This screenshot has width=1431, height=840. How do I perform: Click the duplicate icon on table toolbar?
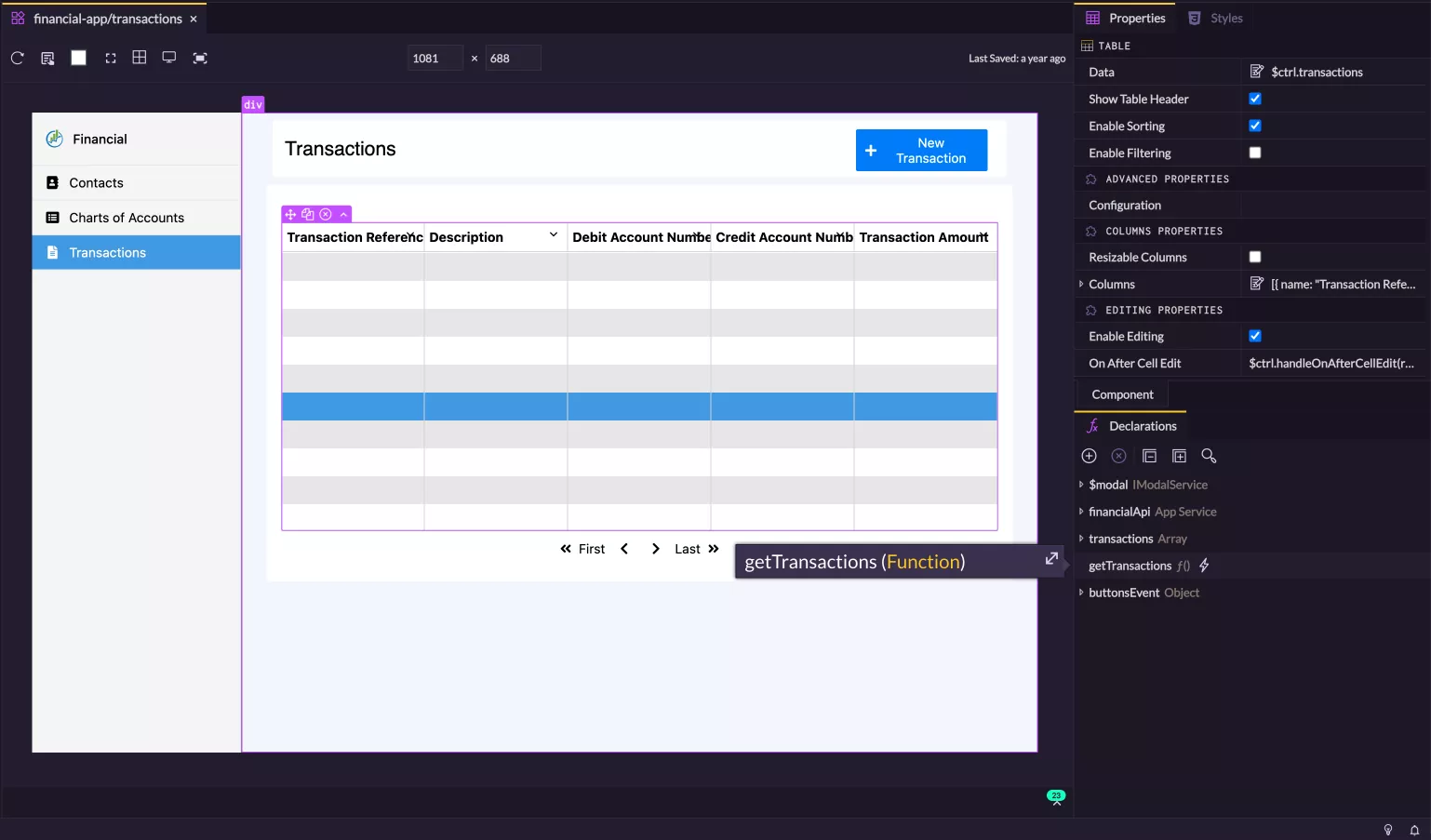coord(308,214)
